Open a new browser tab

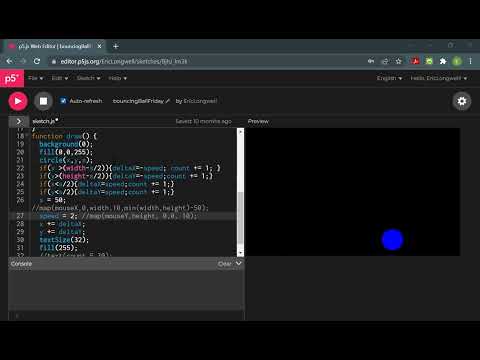(116, 46)
